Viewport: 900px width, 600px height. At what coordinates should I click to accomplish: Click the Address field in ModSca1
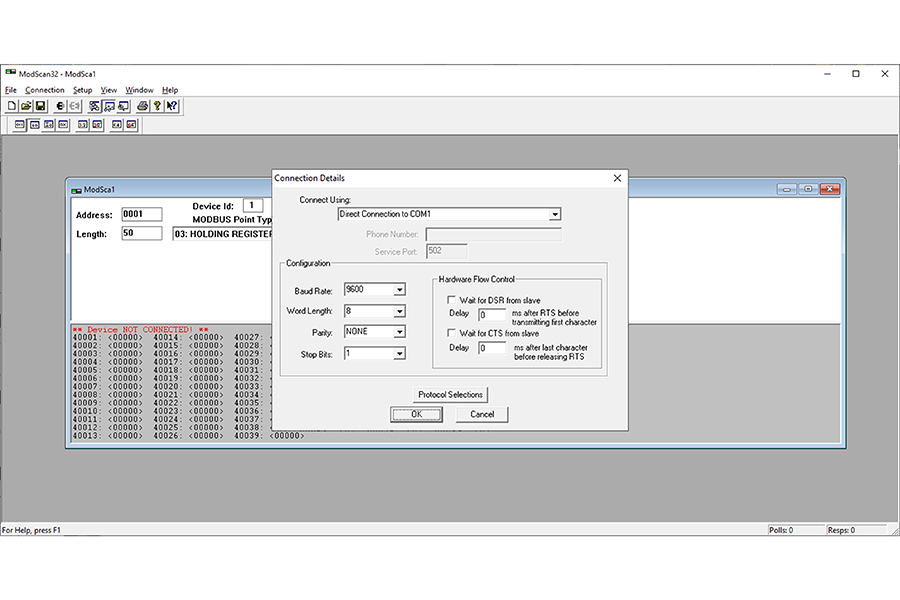coord(142,214)
